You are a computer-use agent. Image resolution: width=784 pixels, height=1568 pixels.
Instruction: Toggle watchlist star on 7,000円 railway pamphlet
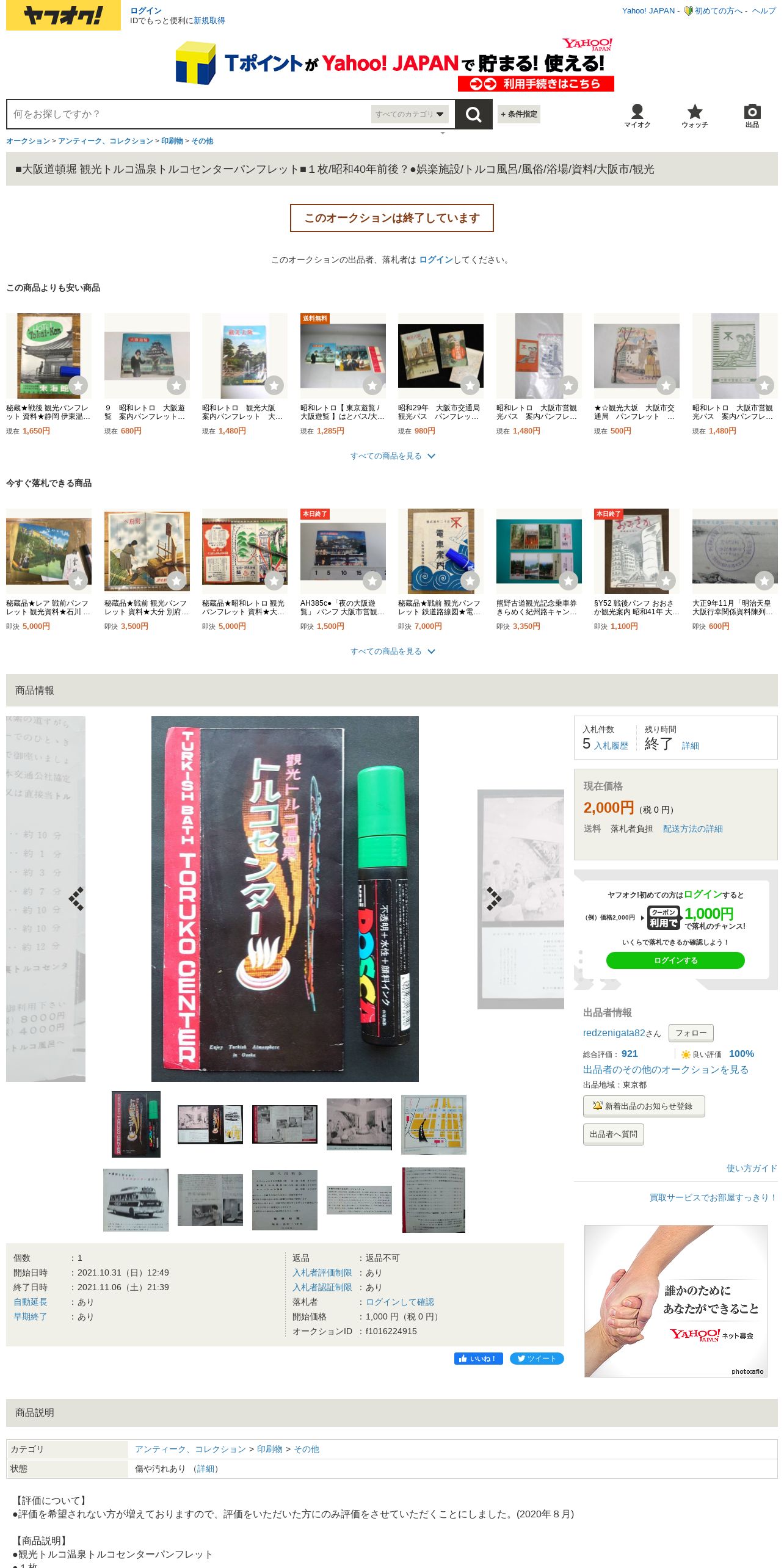[x=470, y=581]
